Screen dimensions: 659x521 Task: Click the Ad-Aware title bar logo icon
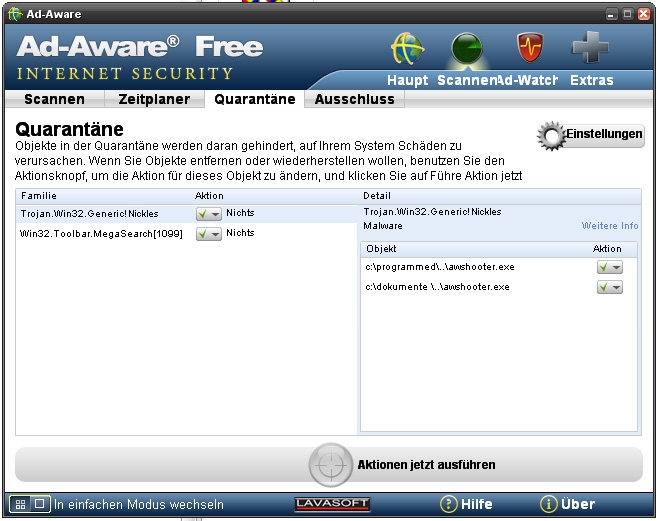[x=15, y=14]
